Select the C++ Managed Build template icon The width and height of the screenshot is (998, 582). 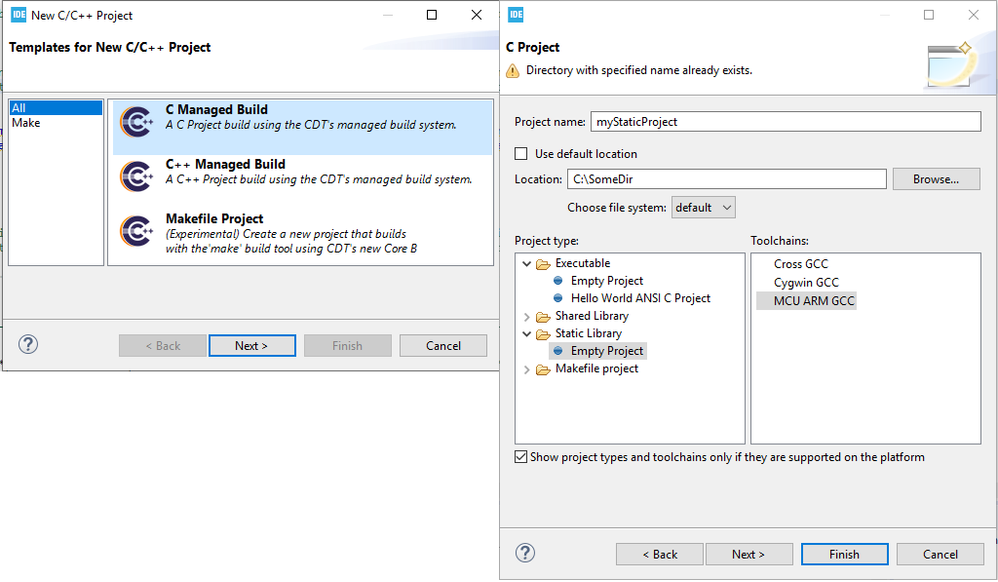(x=136, y=176)
